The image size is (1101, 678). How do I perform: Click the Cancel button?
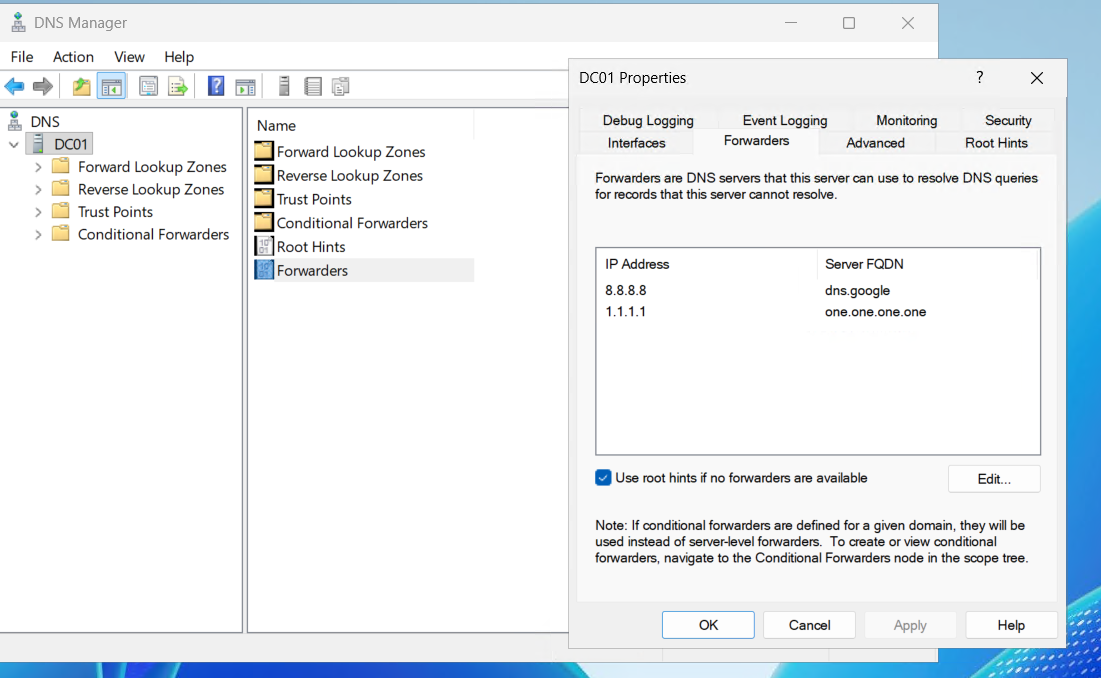tap(809, 625)
